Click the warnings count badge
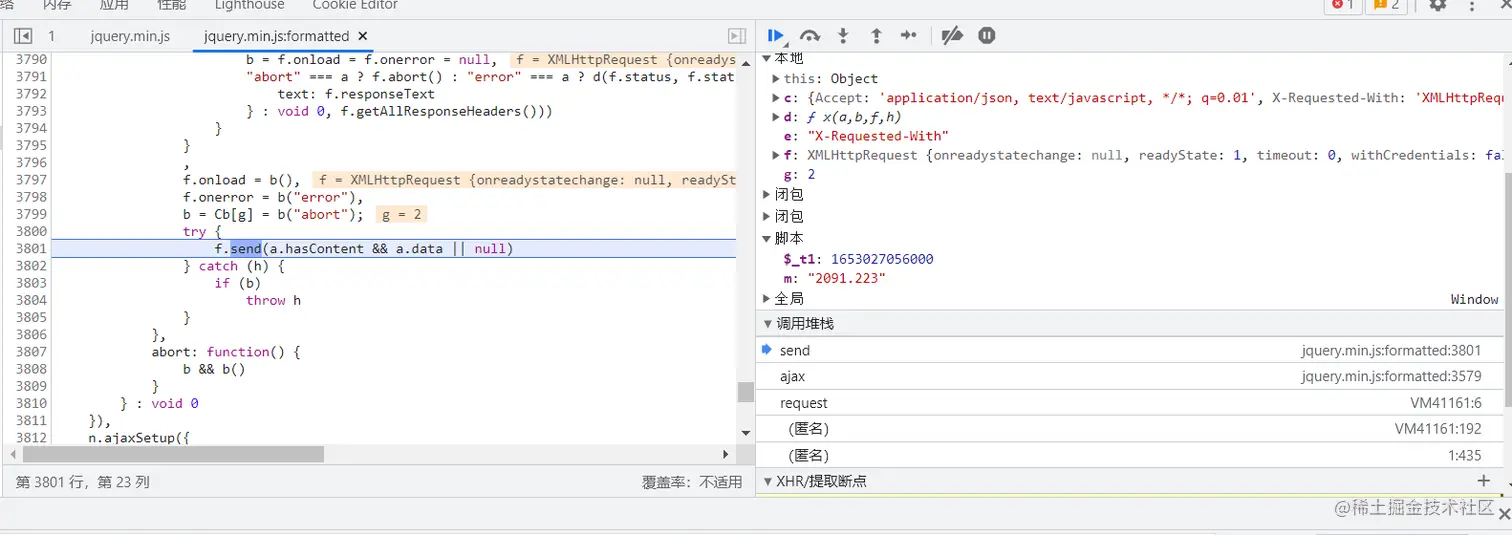1512x535 pixels. pyautogui.click(x=1388, y=5)
